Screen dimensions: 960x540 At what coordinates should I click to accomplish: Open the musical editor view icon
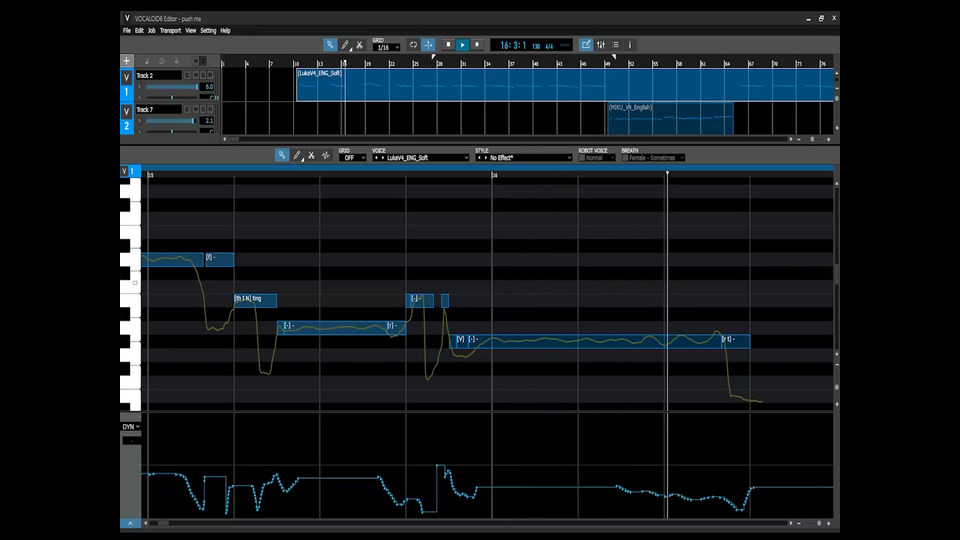click(x=586, y=45)
